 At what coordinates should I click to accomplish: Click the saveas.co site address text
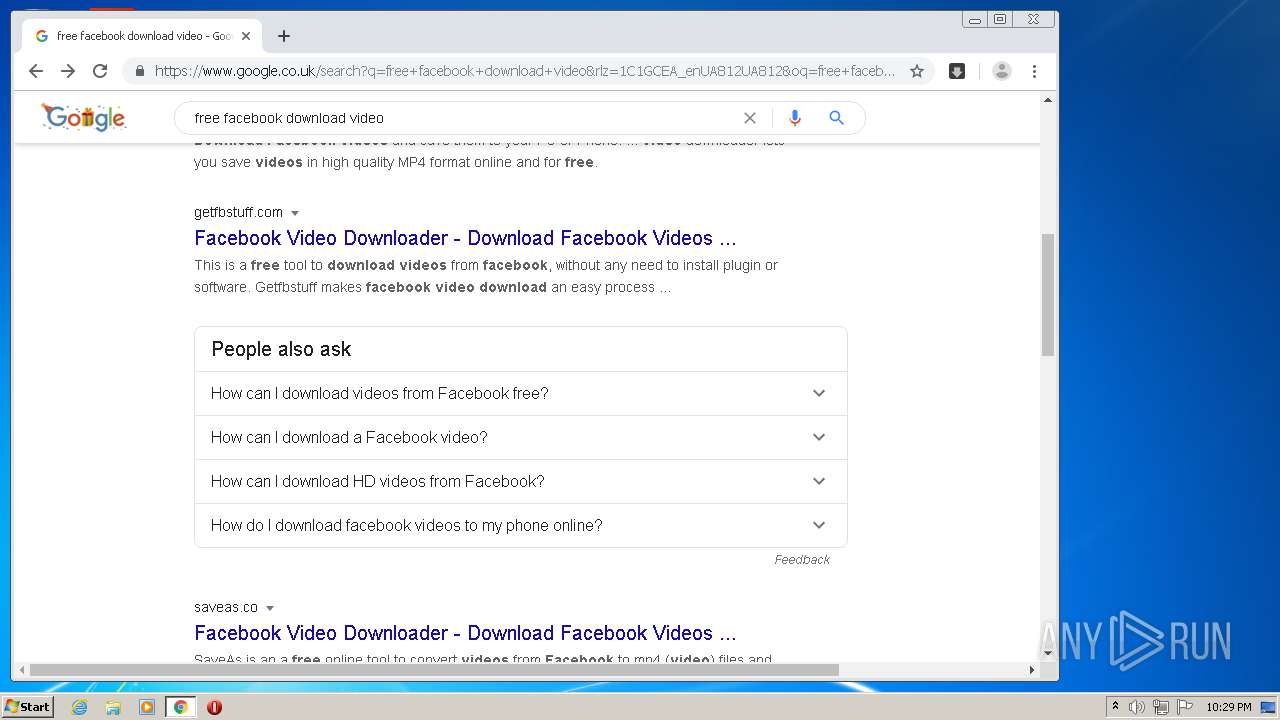point(226,607)
